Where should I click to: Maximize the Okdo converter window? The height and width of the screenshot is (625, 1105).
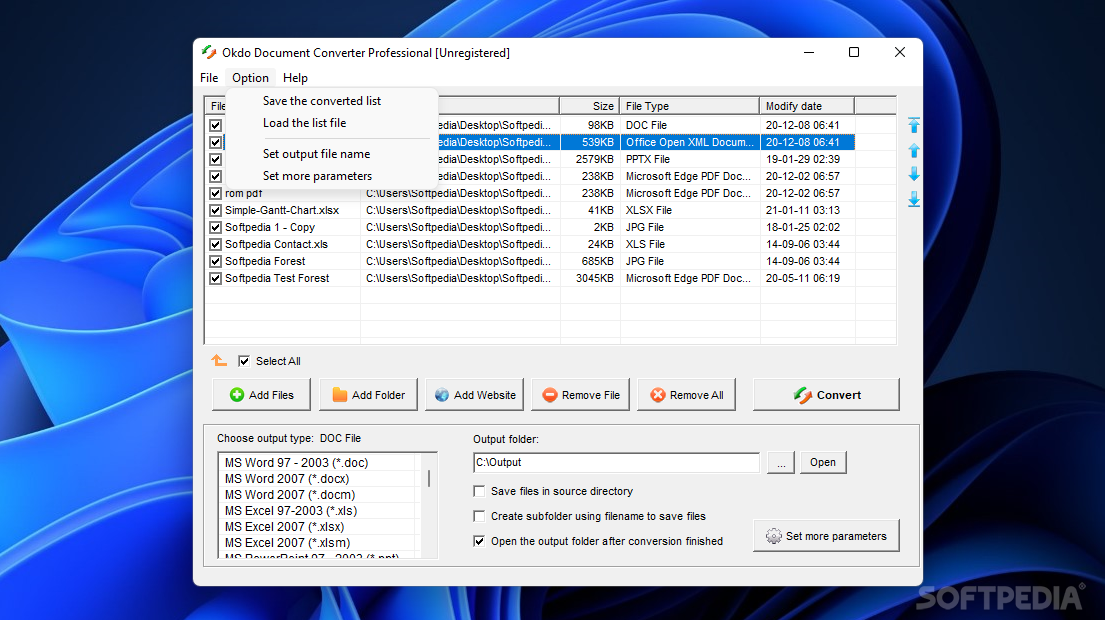tap(853, 52)
